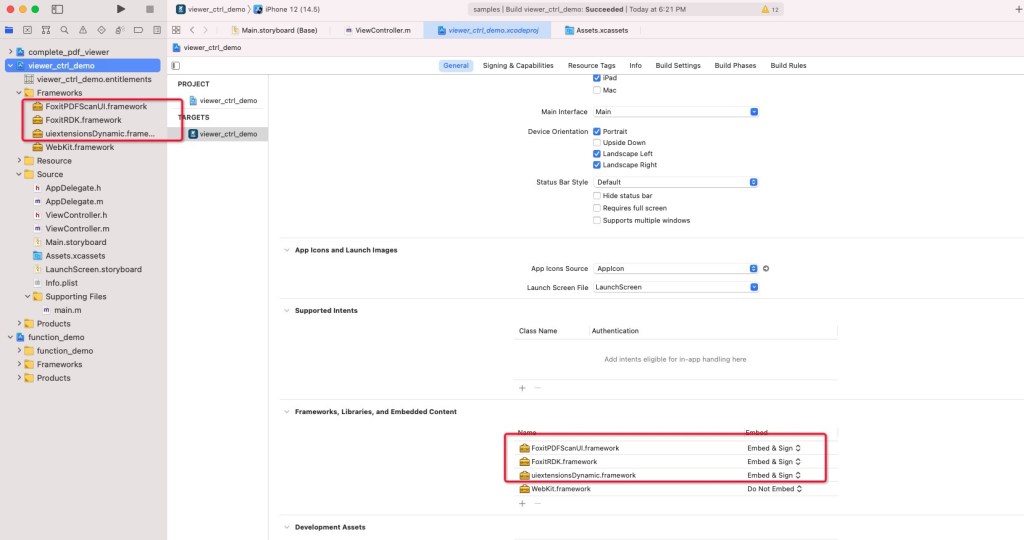Change embed option for FoxitRDK.framework

[x=774, y=462]
